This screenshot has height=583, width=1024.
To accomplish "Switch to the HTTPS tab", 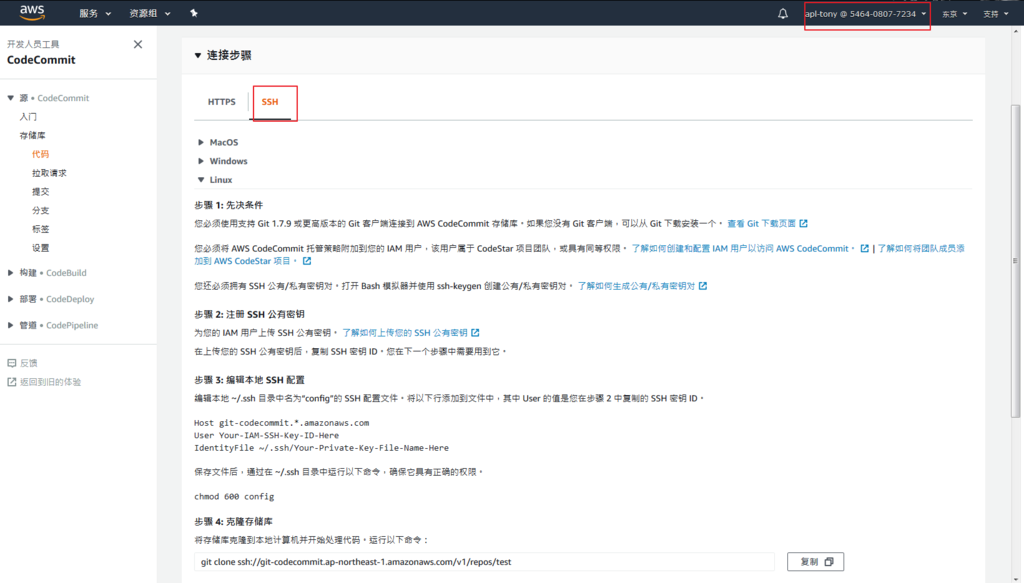I will (221, 102).
